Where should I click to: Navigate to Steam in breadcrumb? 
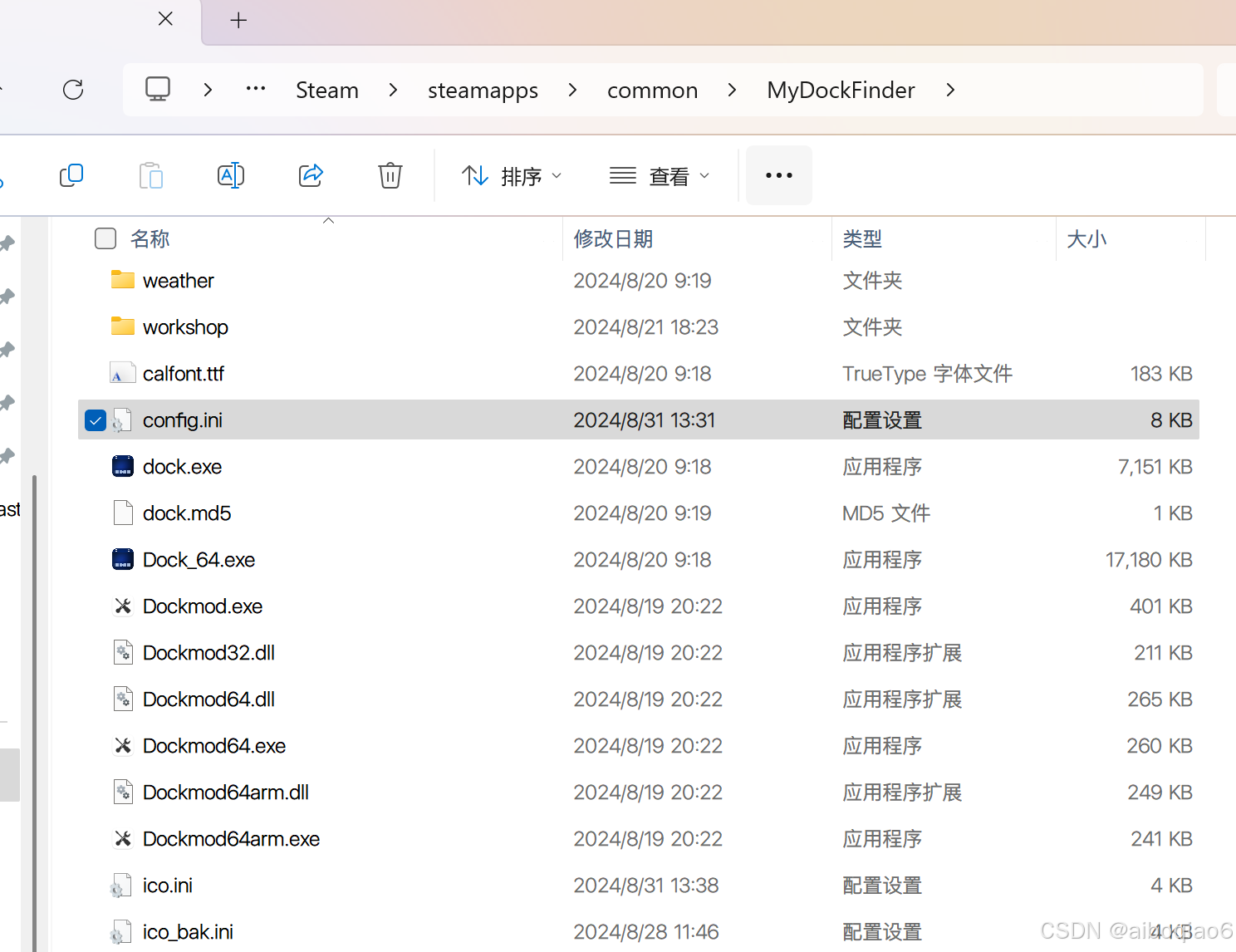click(327, 90)
